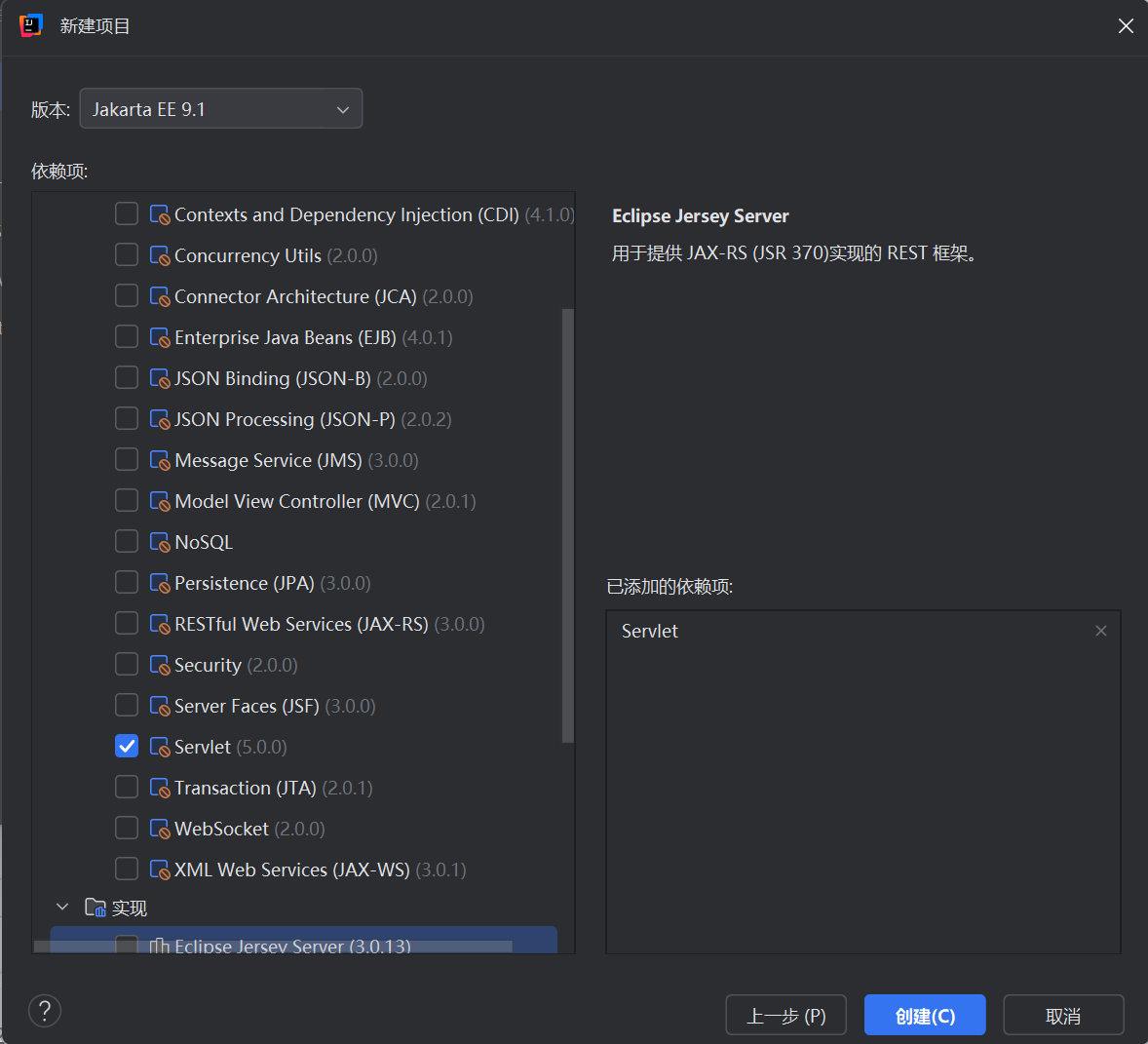This screenshot has height=1044, width=1148.
Task: Uncheck the Servlet (5.0.0) checkbox
Action: (x=127, y=746)
